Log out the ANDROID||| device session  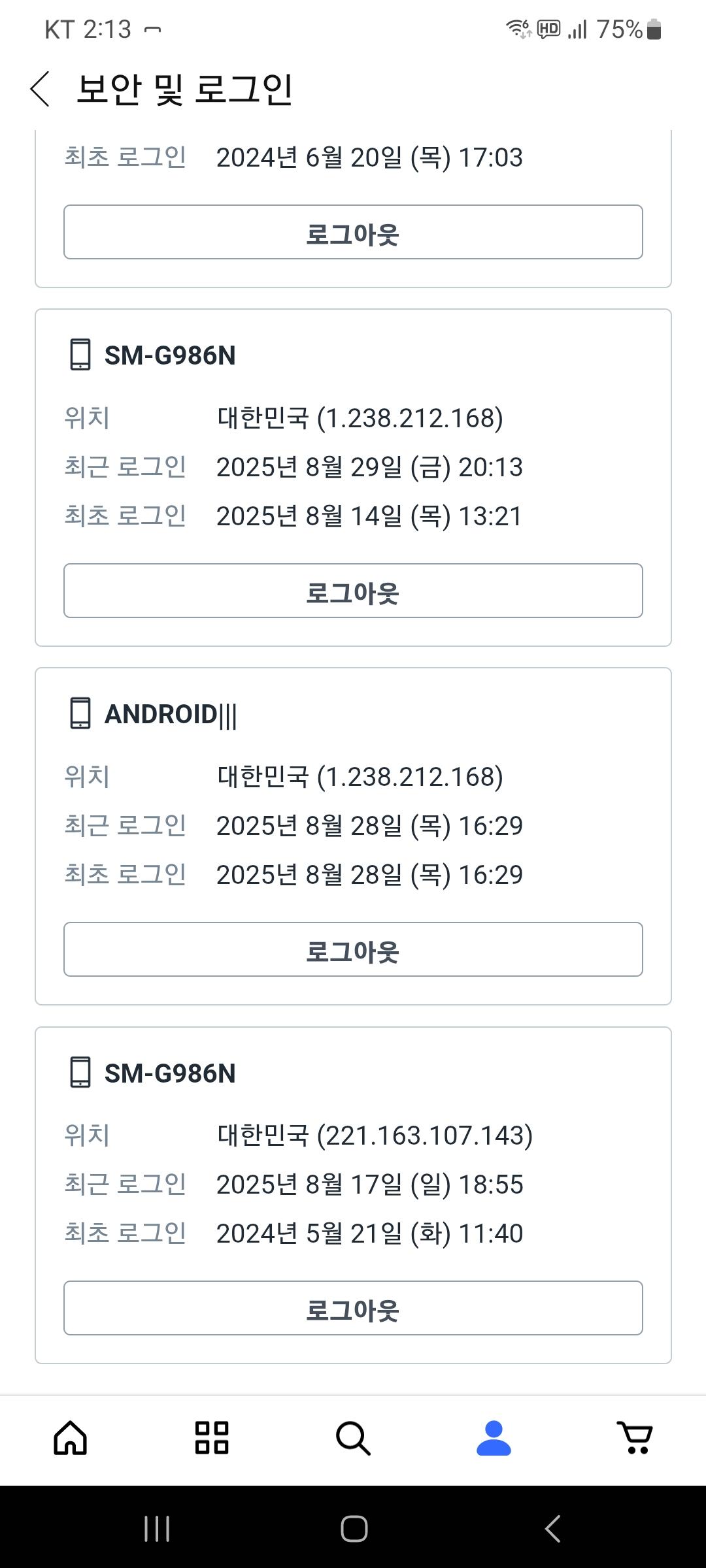[353, 950]
